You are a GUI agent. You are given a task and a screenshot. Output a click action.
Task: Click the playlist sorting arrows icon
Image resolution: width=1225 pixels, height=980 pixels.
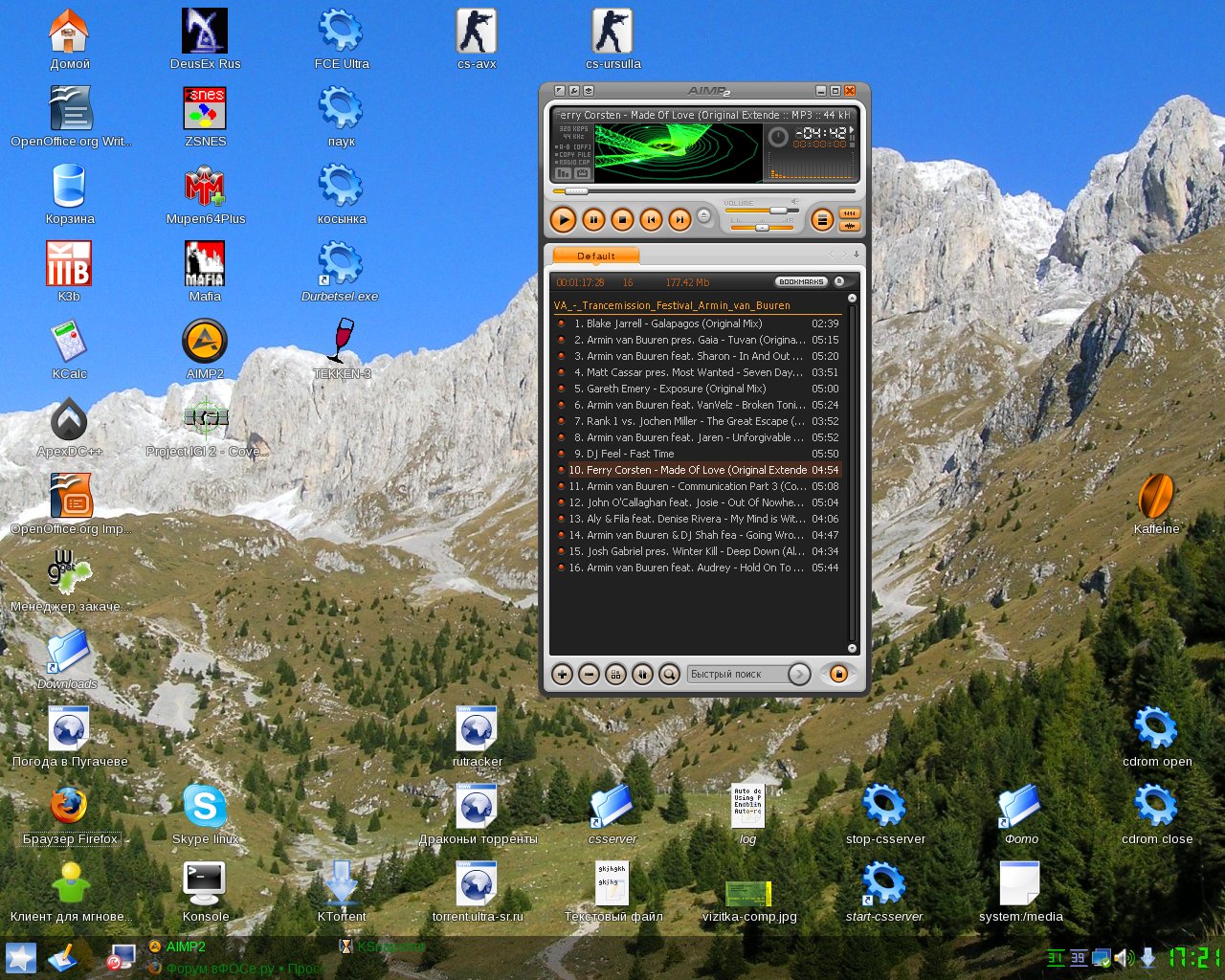642,675
